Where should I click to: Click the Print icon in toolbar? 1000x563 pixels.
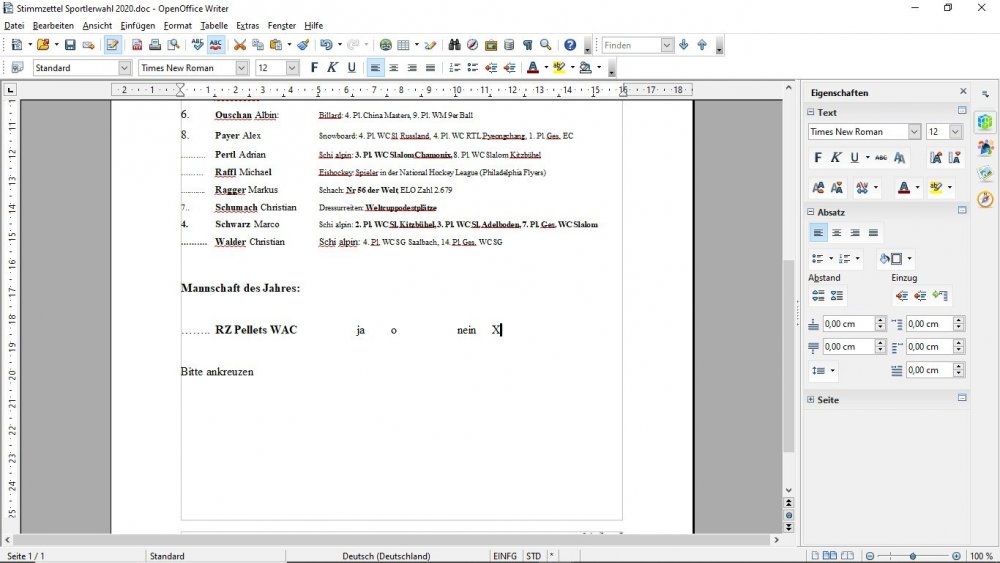155,45
